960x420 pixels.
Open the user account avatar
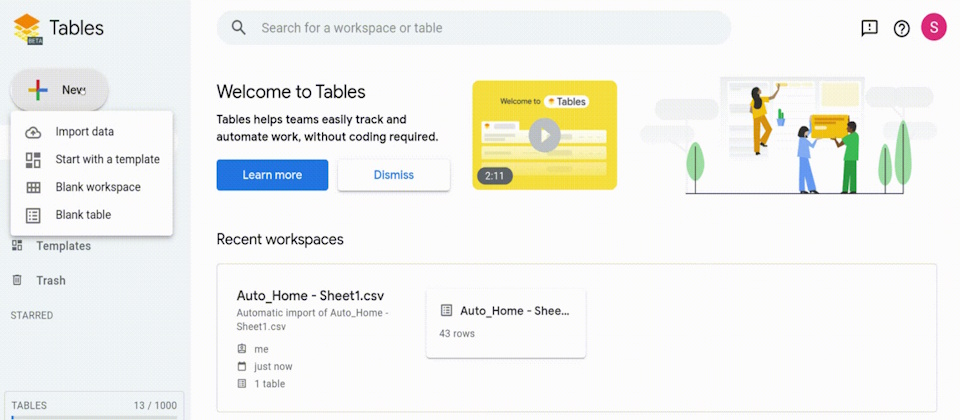(x=933, y=28)
